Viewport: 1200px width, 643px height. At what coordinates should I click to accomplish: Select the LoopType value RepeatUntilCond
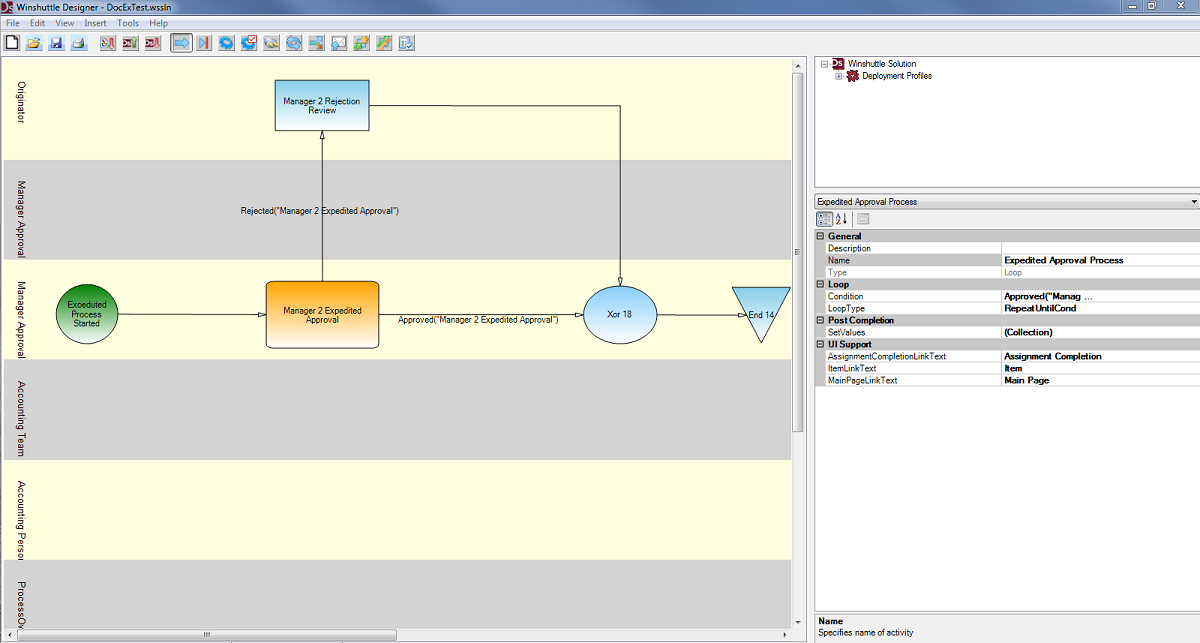pyautogui.click(x=1100, y=308)
